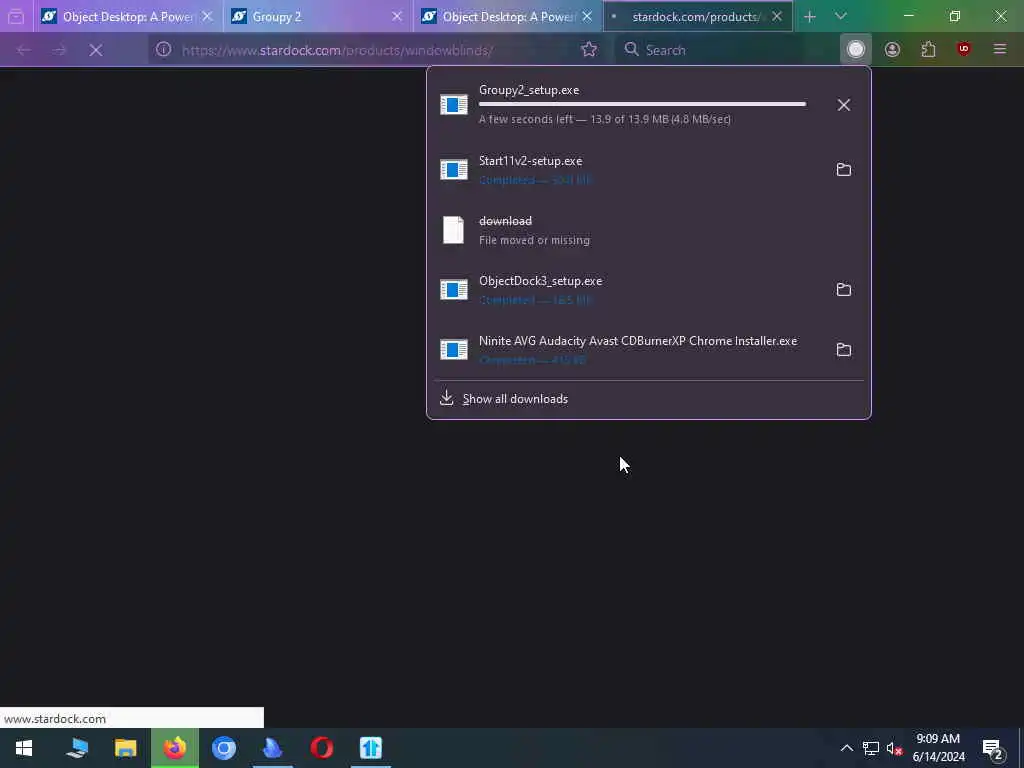Click the blank file icon for download
Image resolution: width=1024 pixels, height=768 pixels.
pos(453,230)
